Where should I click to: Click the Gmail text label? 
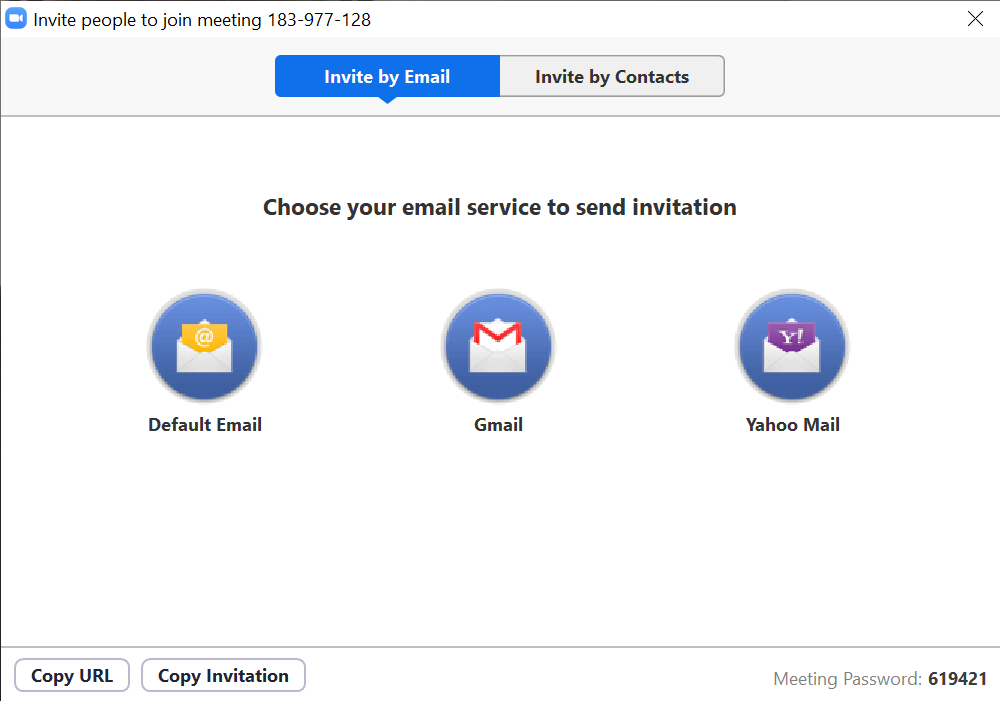[x=498, y=425]
